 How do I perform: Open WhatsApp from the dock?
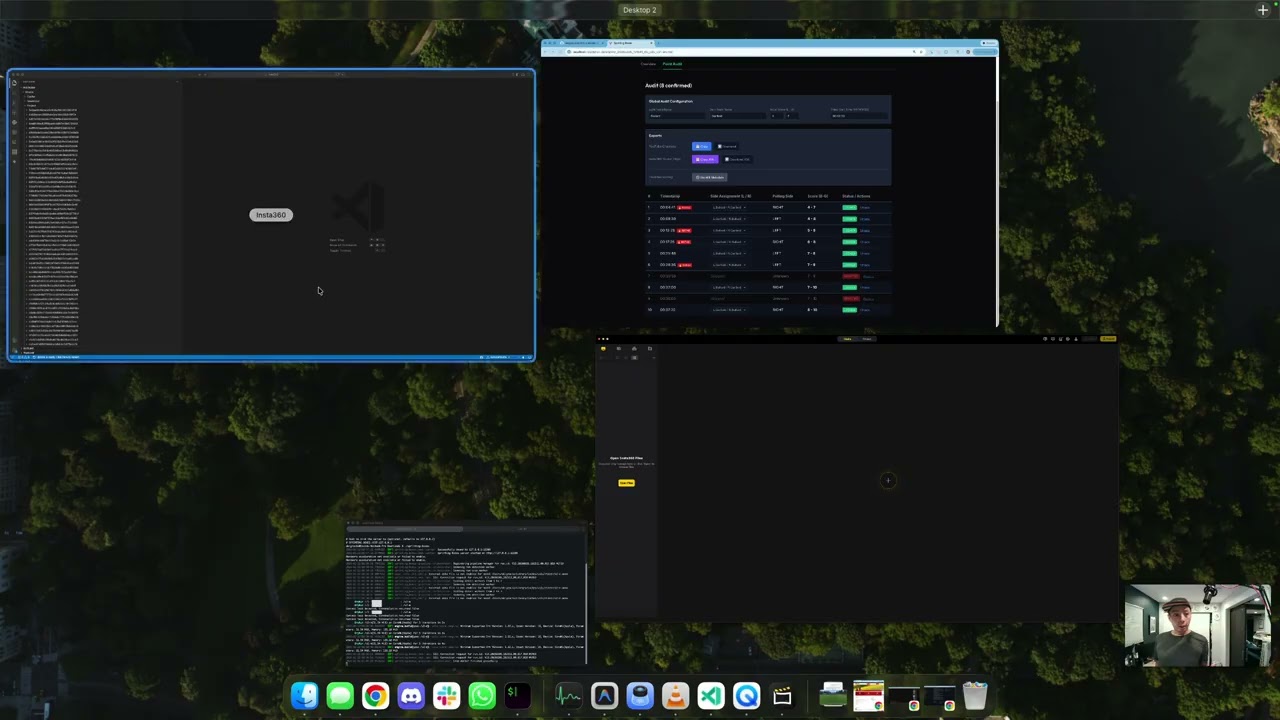tap(482, 696)
